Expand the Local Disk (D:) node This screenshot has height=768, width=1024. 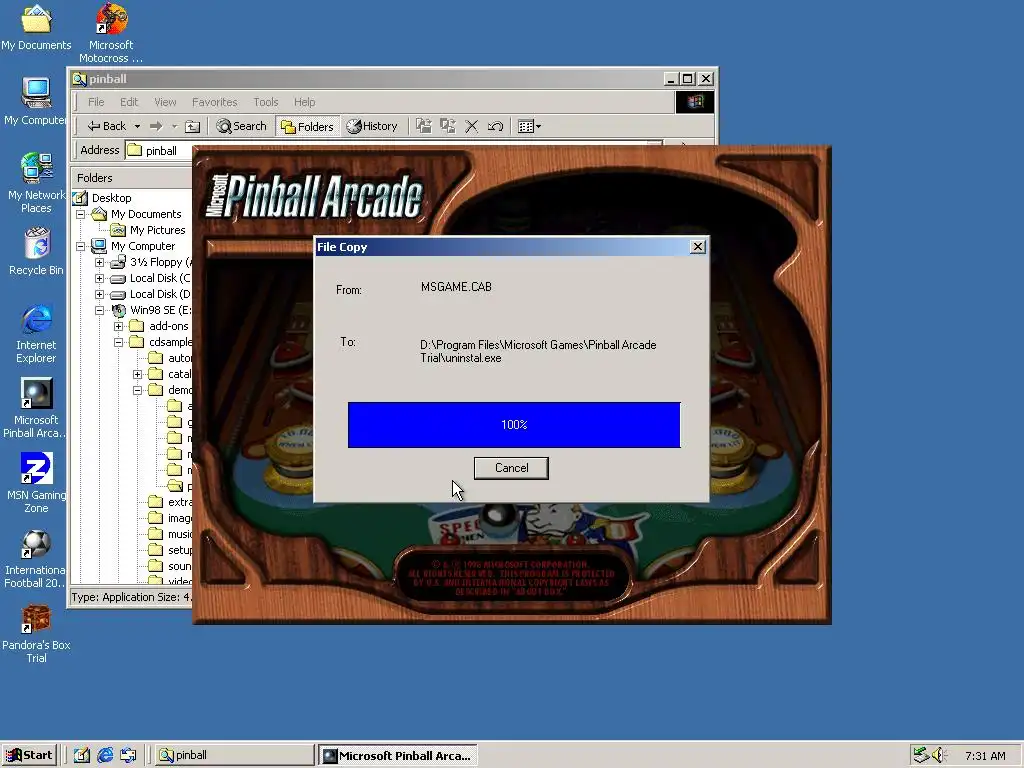(x=100, y=295)
